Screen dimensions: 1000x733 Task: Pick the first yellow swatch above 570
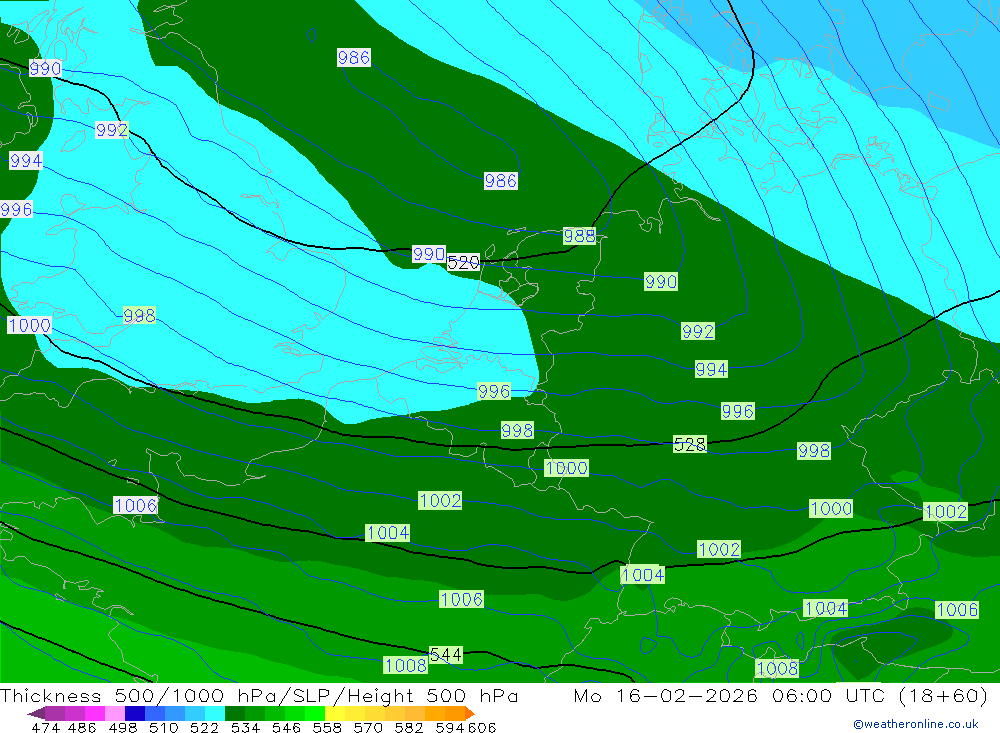pyautogui.click(x=335, y=713)
